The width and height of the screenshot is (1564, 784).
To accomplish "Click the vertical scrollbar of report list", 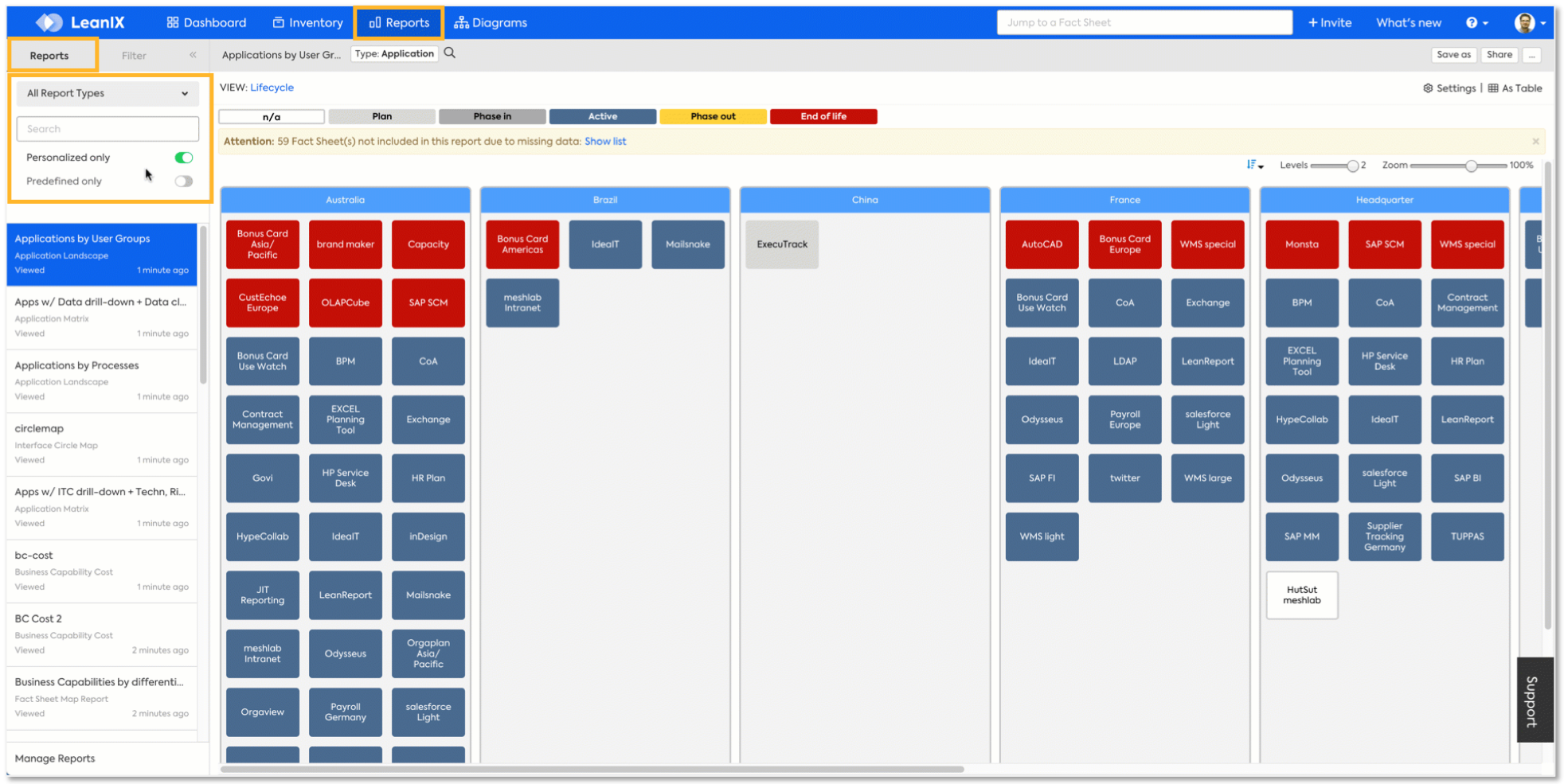I will coord(203,305).
